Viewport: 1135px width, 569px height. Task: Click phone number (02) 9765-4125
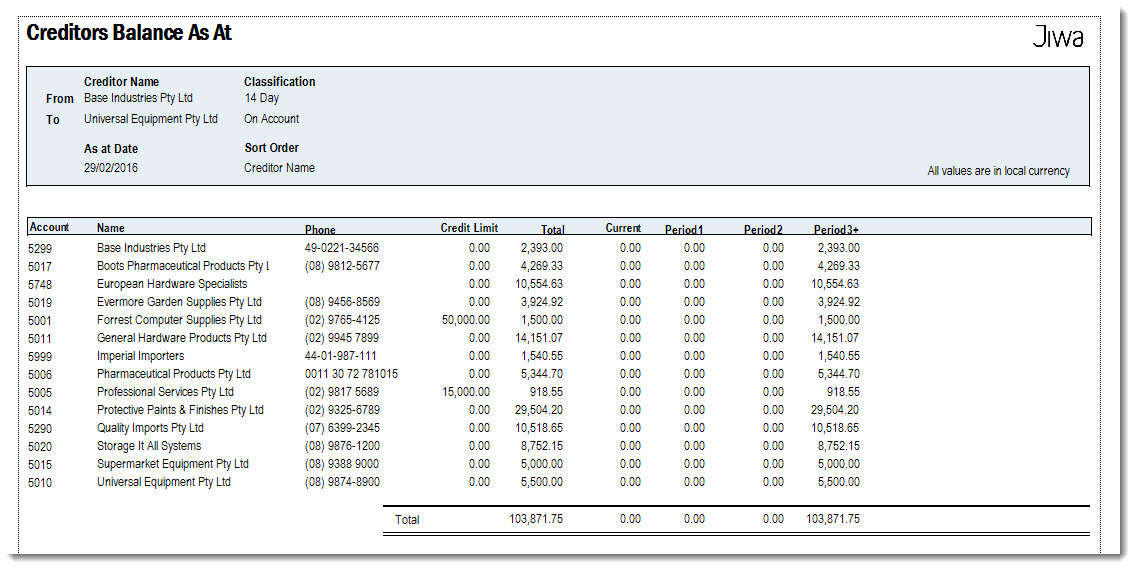[x=342, y=320]
